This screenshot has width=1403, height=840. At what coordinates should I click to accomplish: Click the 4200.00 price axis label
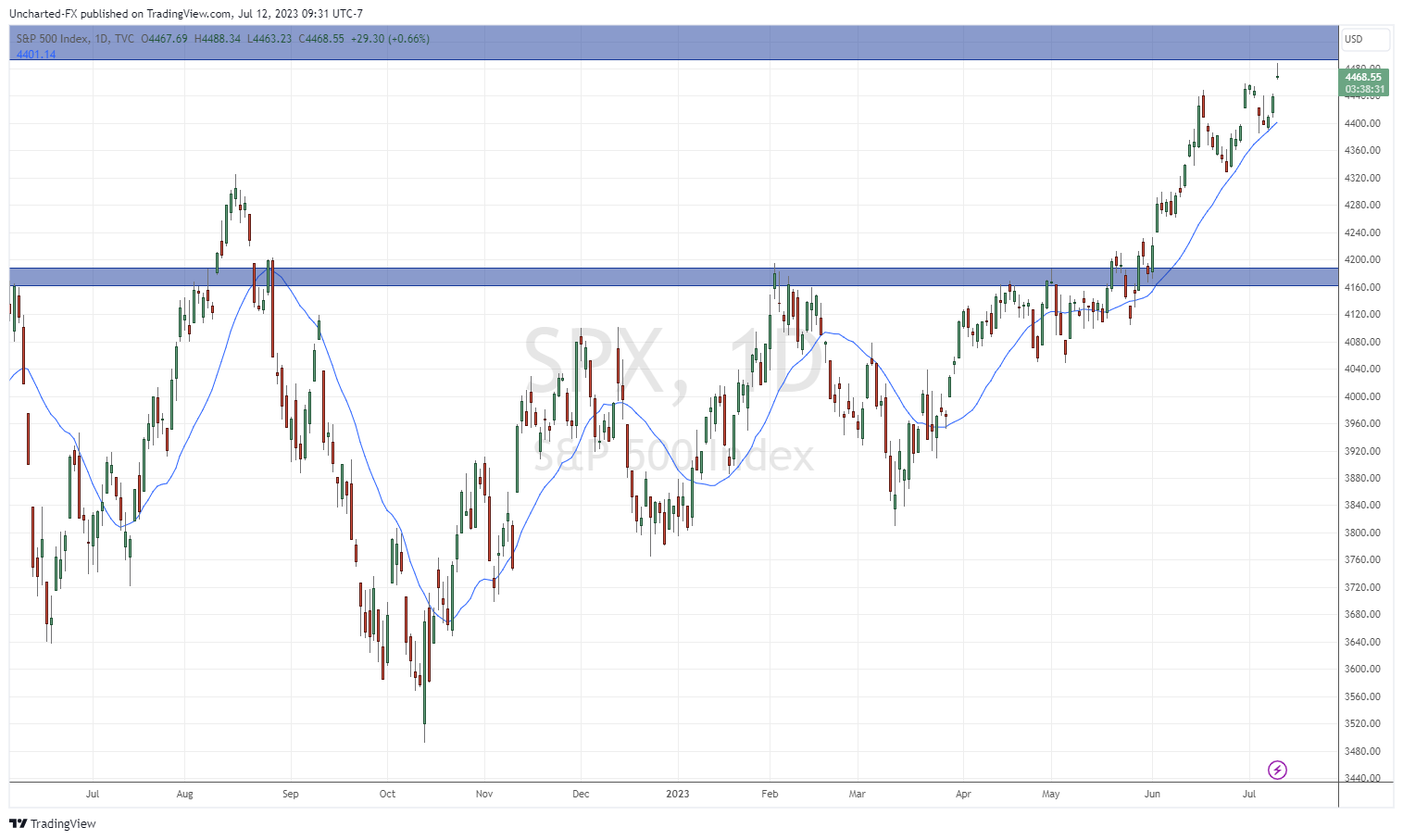coord(1362,259)
